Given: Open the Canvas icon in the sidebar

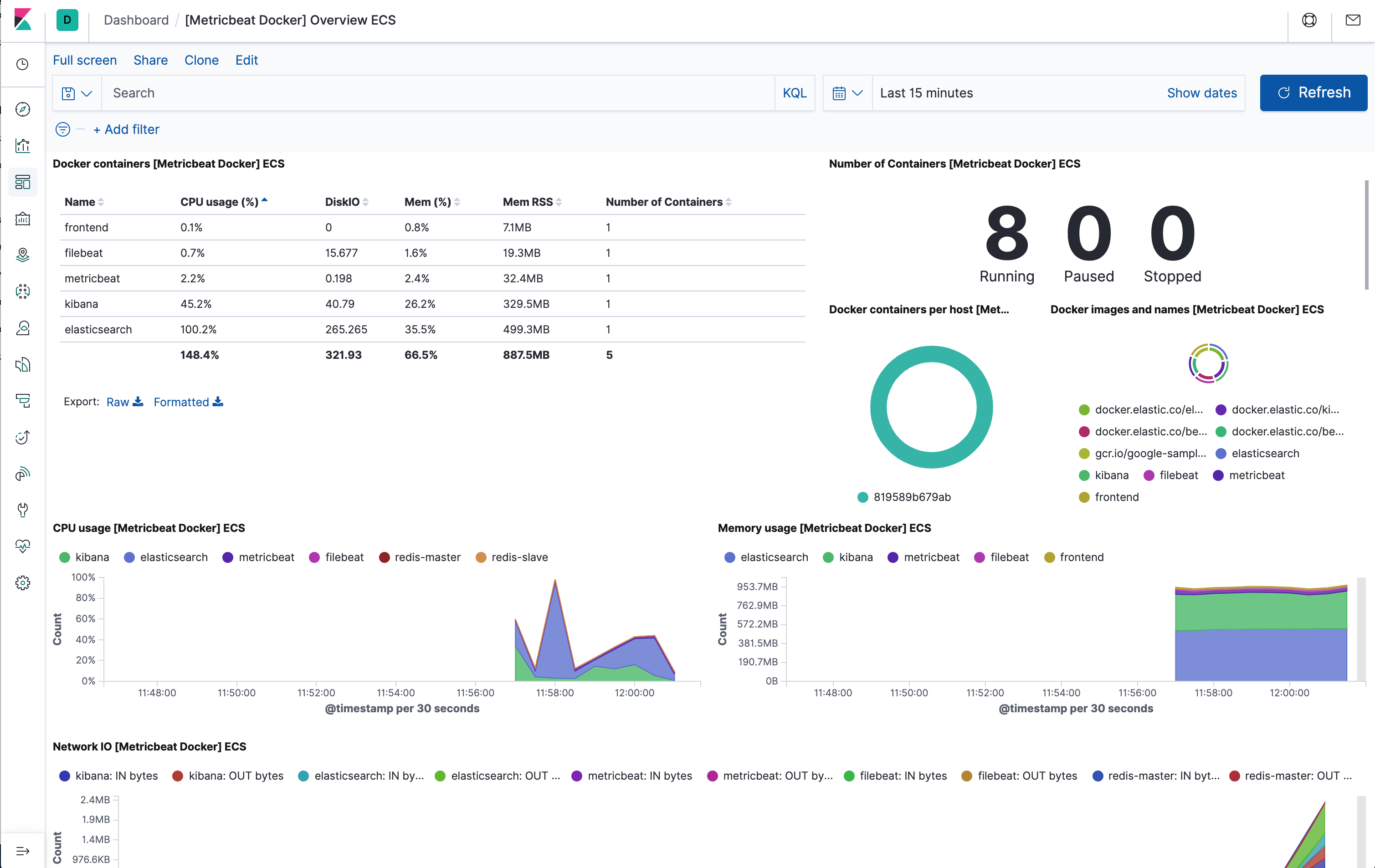Looking at the screenshot, I should click(x=23, y=219).
